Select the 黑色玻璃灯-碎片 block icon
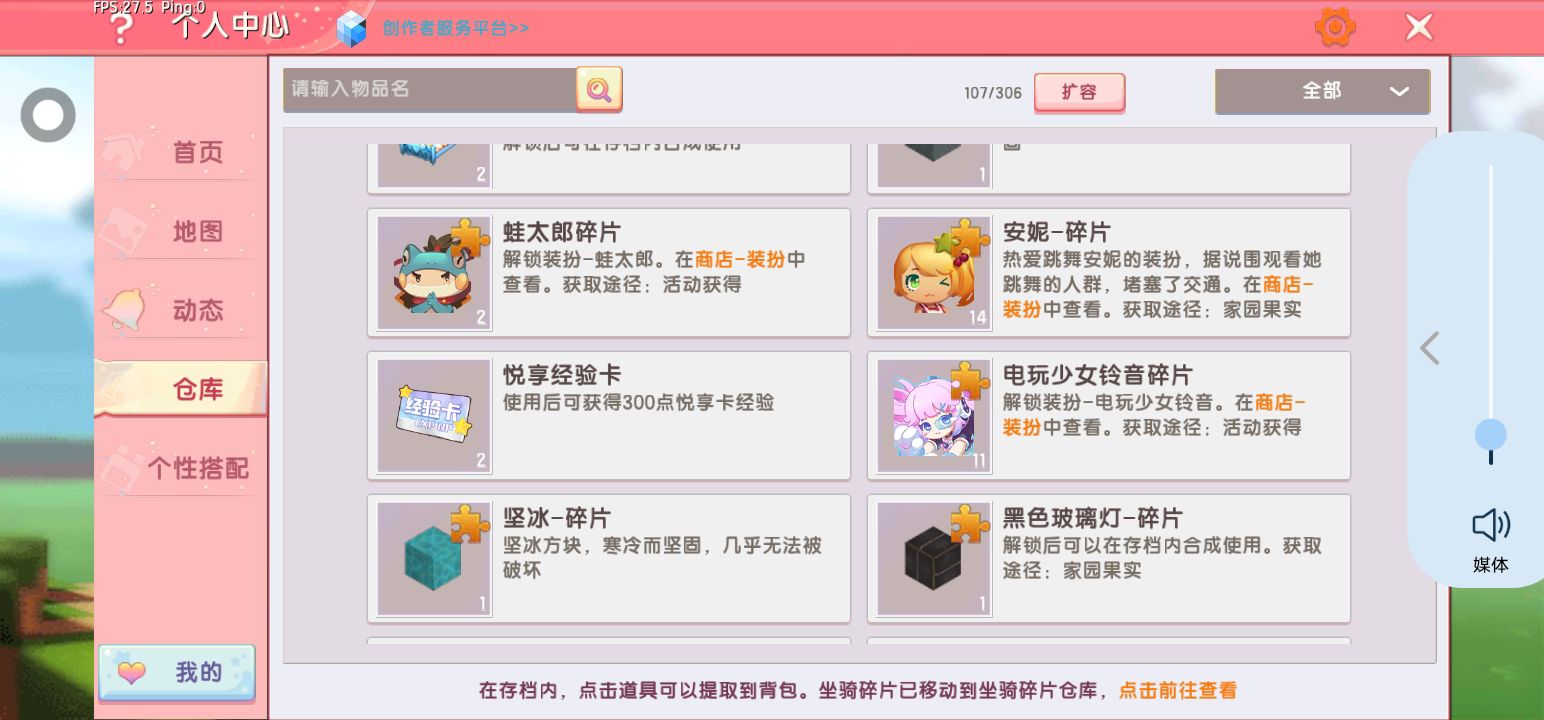The image size is (1544, 720). [x=934, y=559]
